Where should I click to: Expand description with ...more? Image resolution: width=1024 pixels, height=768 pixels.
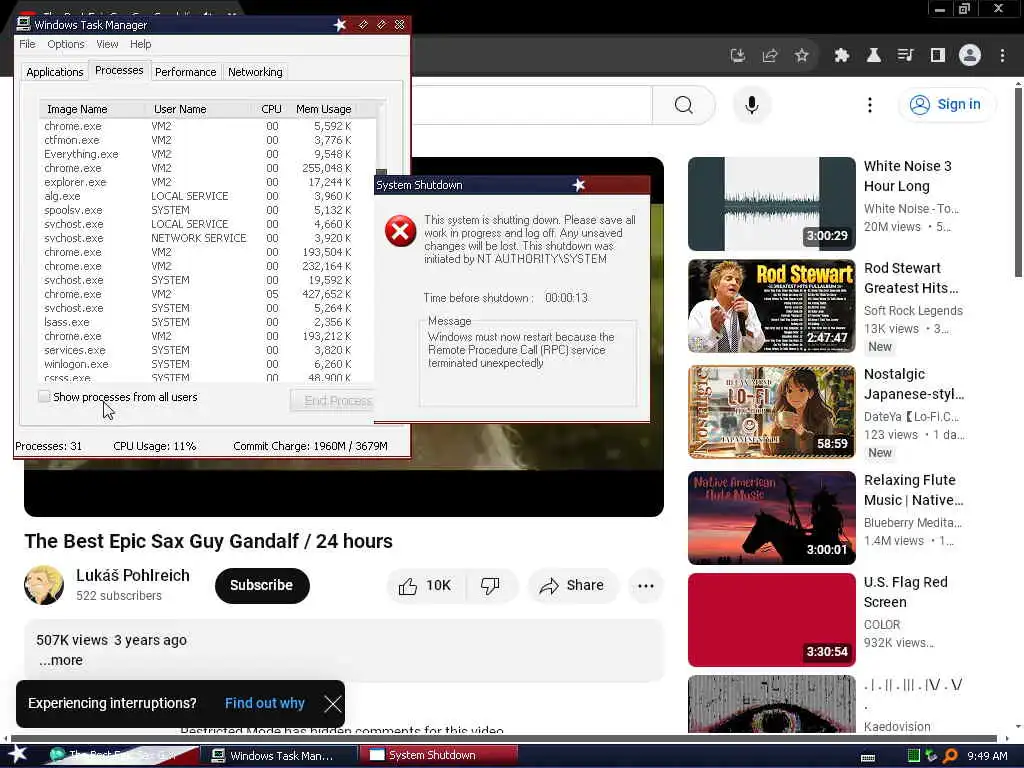[x=59, y=660]
